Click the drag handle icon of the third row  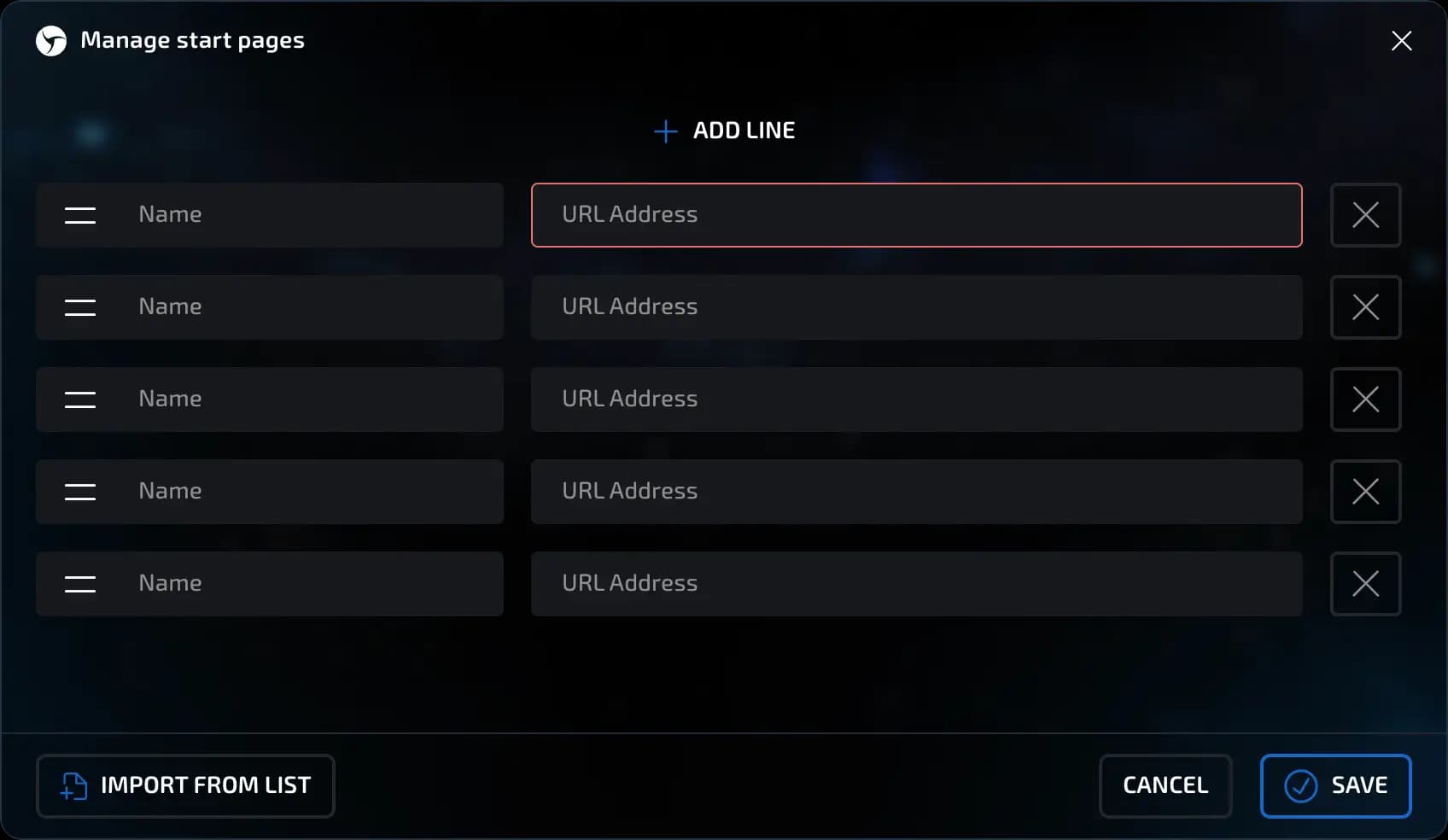80,400
